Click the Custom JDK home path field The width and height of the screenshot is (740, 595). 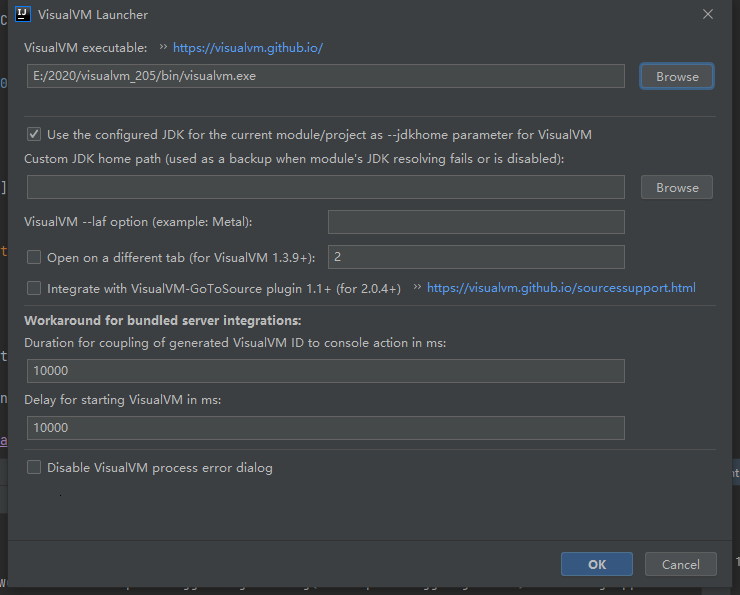click(326, 187)
